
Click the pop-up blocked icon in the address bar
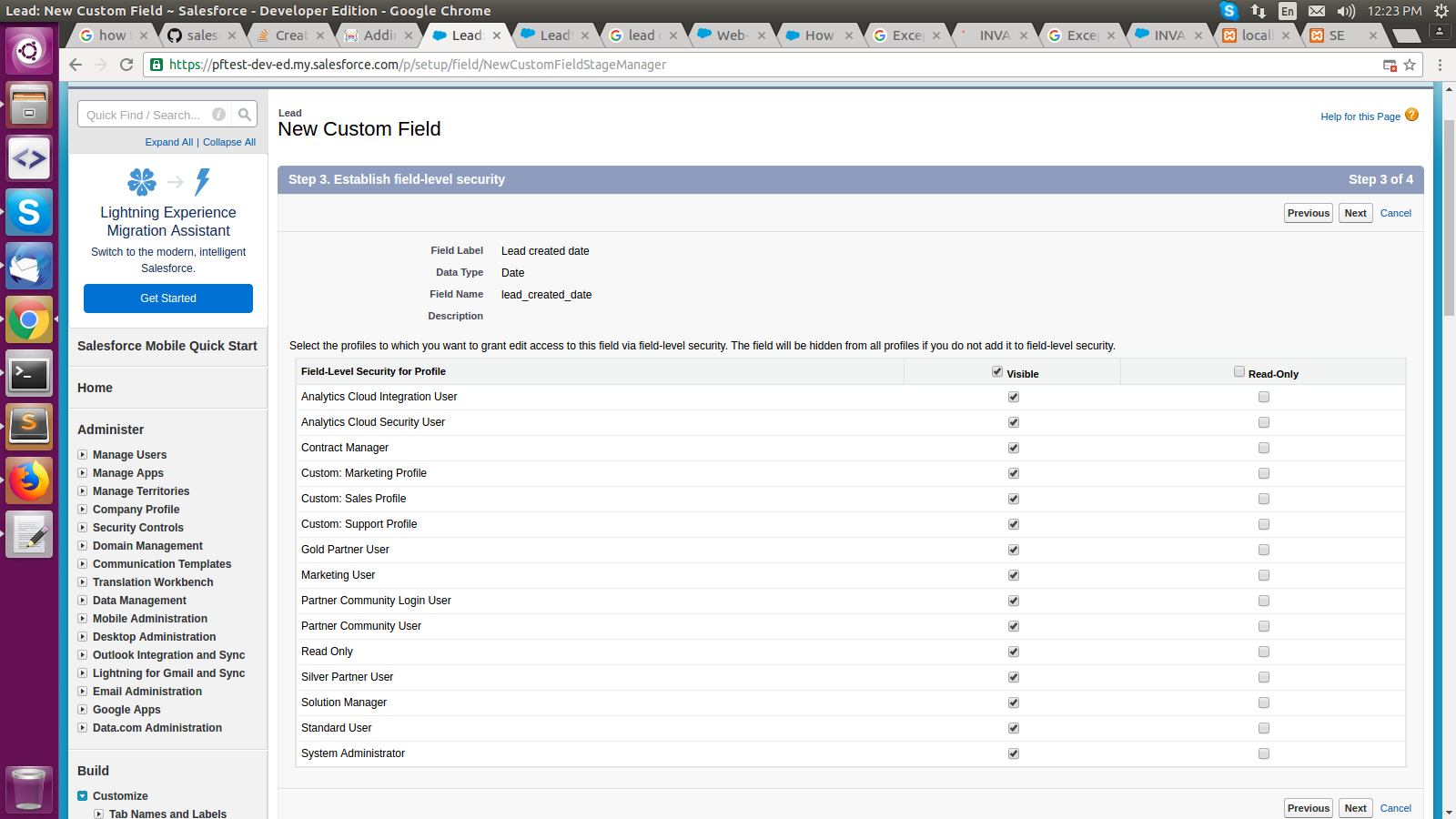pos(1390,65)
